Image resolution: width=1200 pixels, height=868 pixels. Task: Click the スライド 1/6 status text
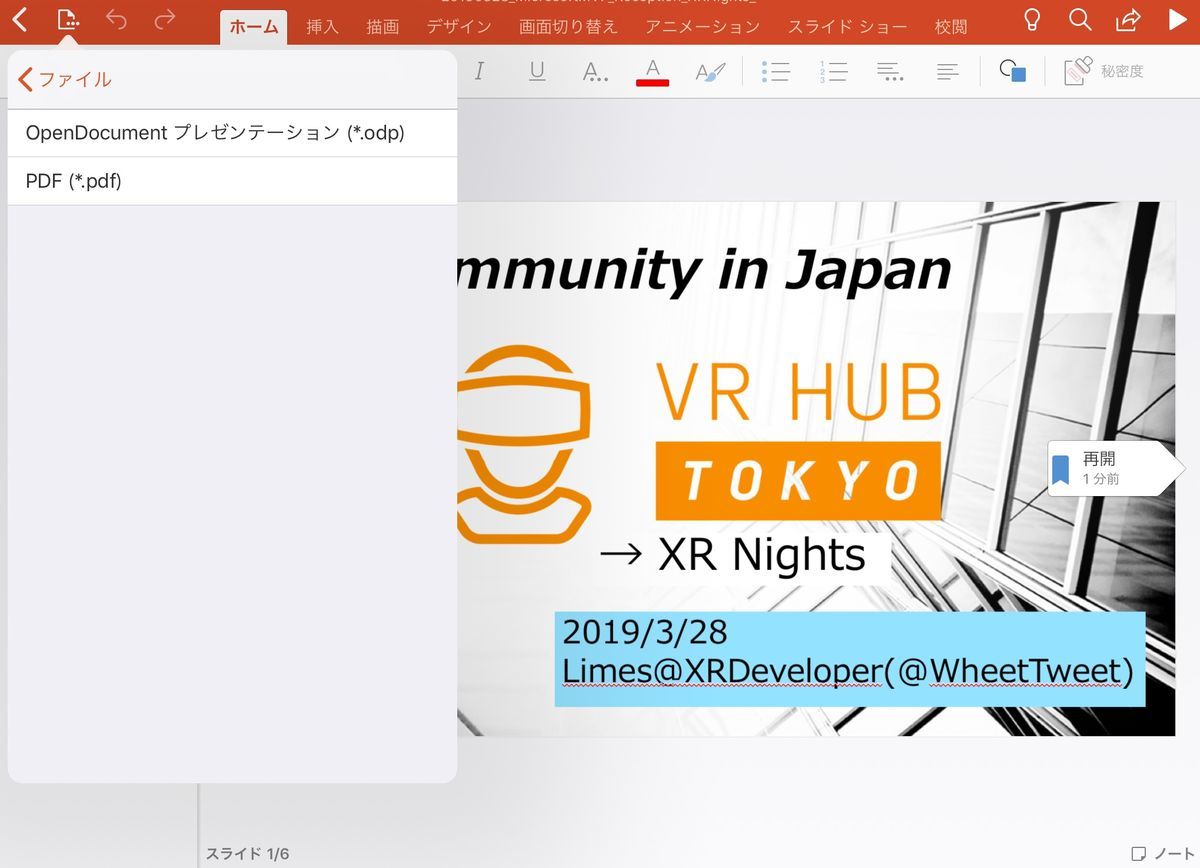(247, 853)
